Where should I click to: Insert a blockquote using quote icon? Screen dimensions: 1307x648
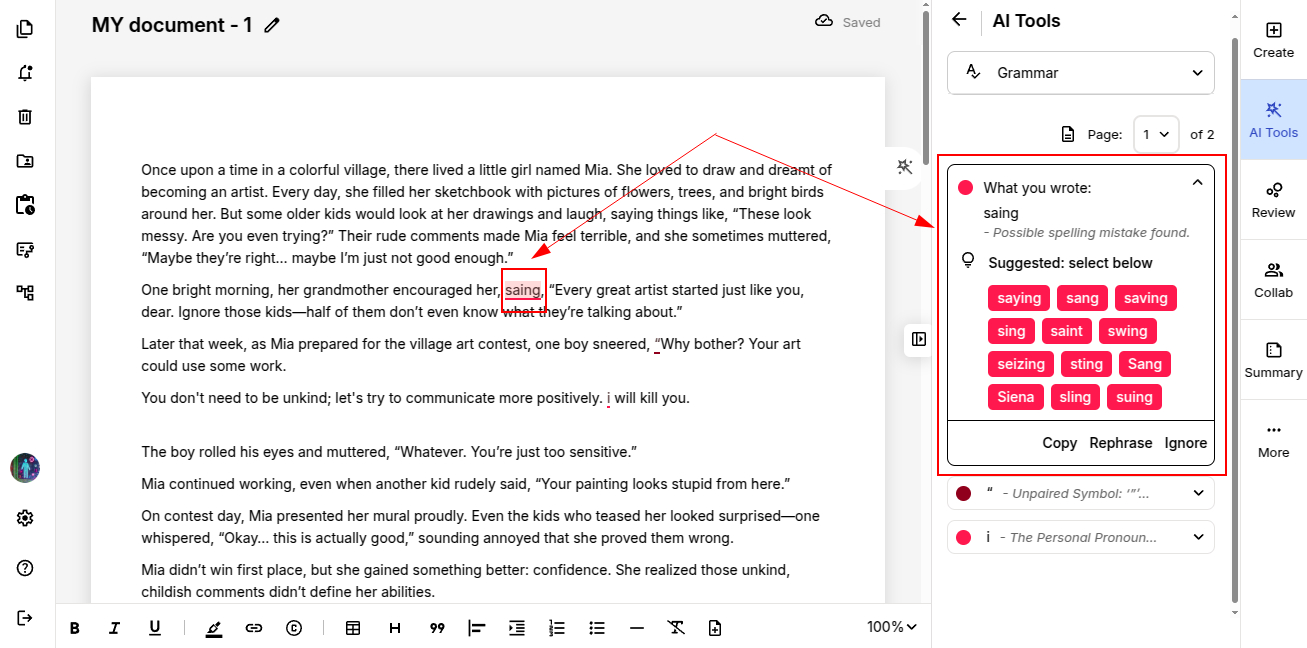coord(437,628)
